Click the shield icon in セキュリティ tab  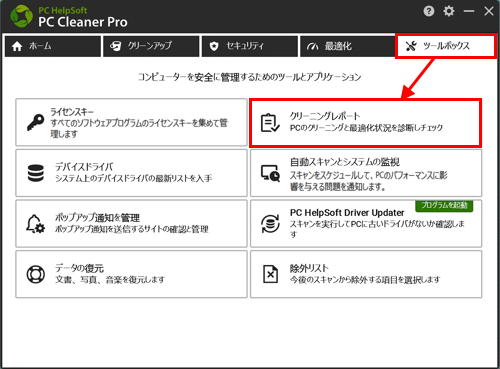point(214,46)
